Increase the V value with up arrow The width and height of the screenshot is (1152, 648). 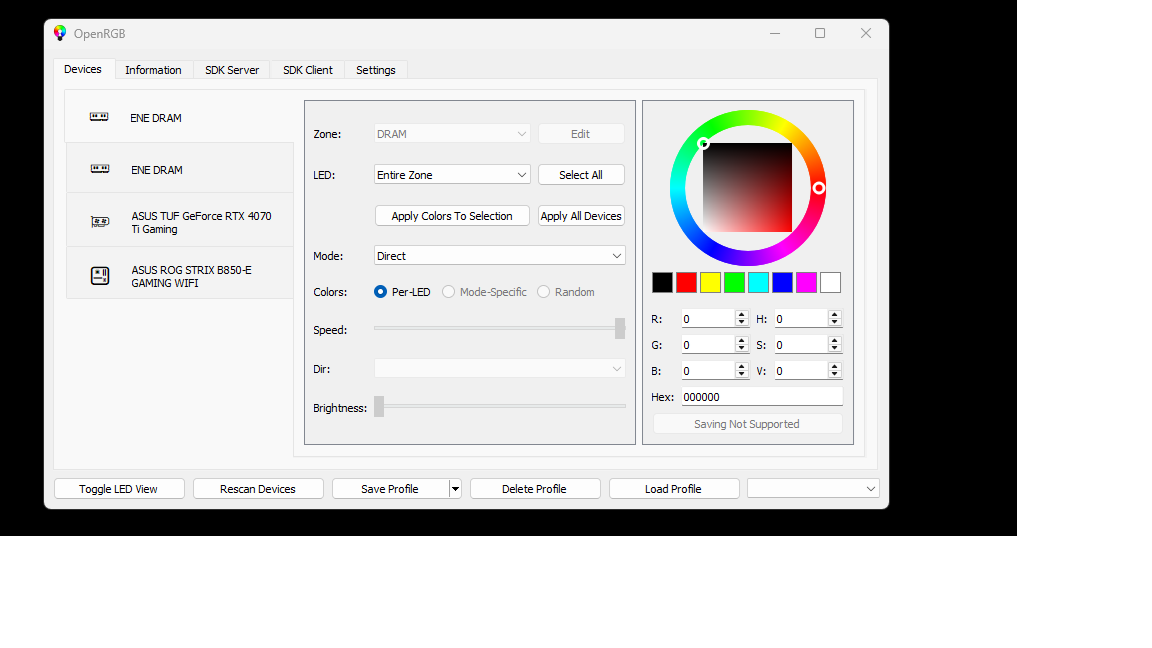[835, 367]
